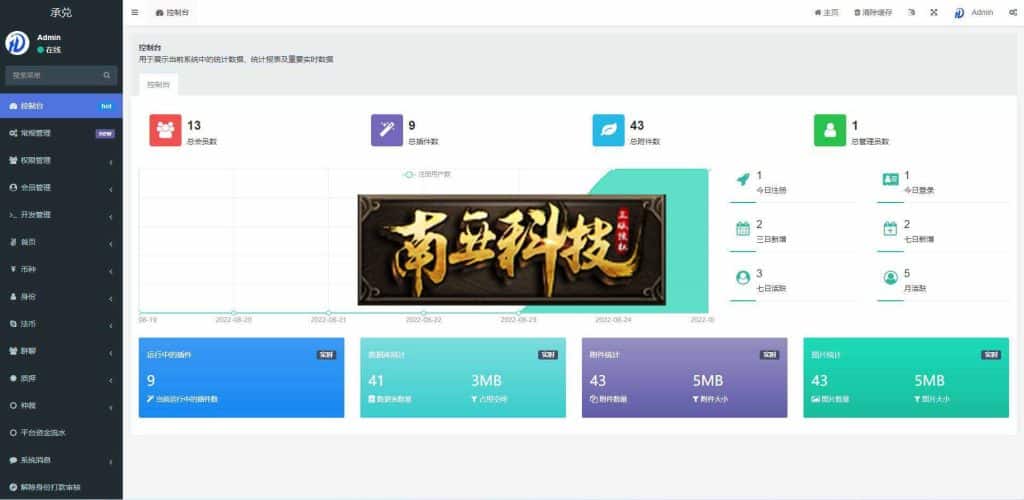Click the 质押 filled circle icon

pyautogui.click(x=13, y=379)
